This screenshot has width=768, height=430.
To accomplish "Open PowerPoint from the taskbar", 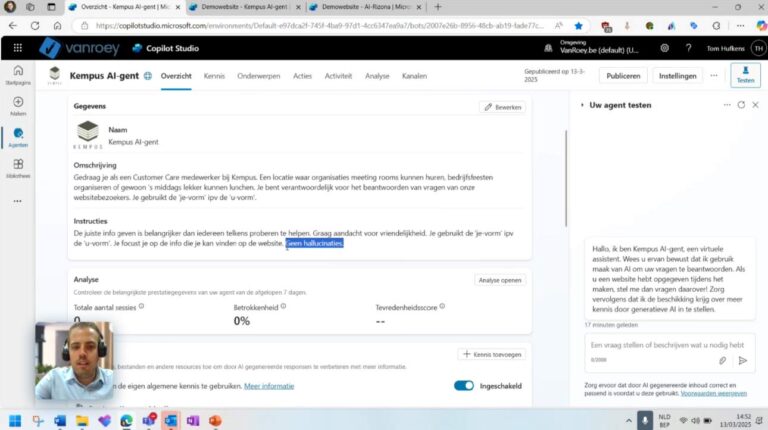I will [215, 421].
